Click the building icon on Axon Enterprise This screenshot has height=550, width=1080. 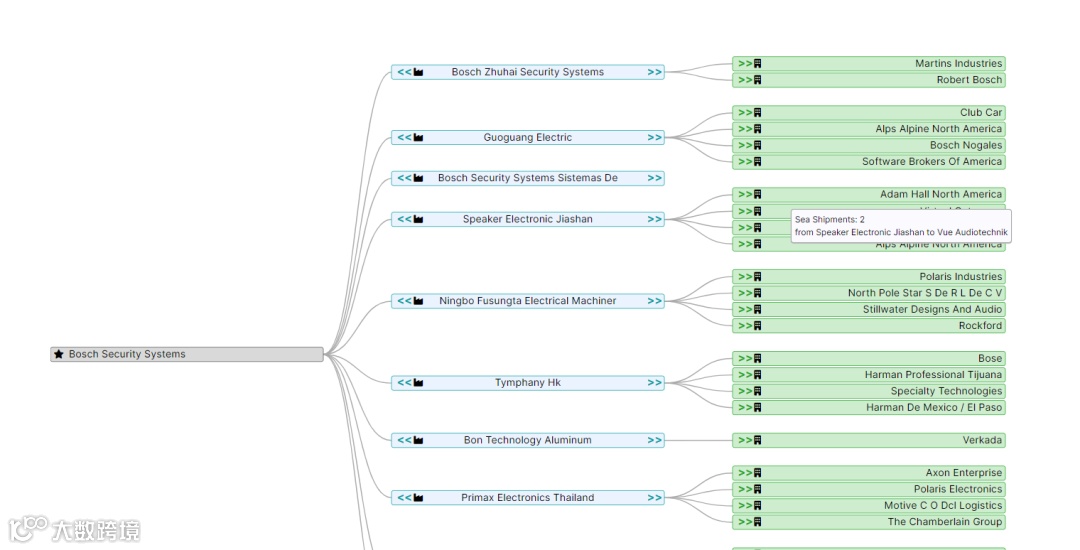[758, 473]
